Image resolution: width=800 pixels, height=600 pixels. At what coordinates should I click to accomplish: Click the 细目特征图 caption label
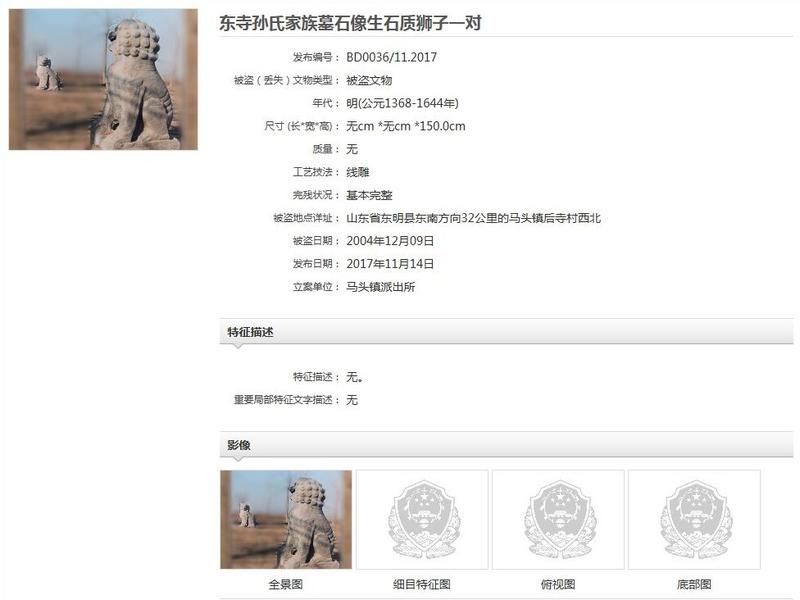422,584
